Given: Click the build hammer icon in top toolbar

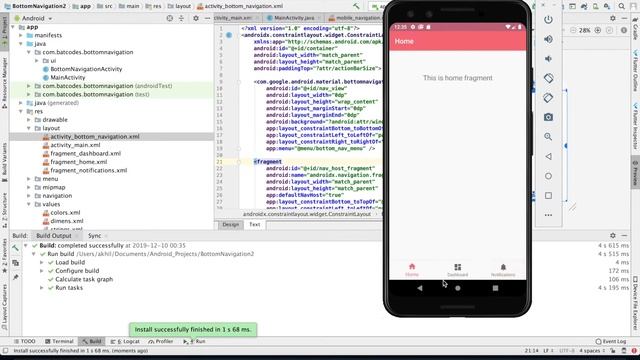Looking at the screenshot, I should coord(356,6).
